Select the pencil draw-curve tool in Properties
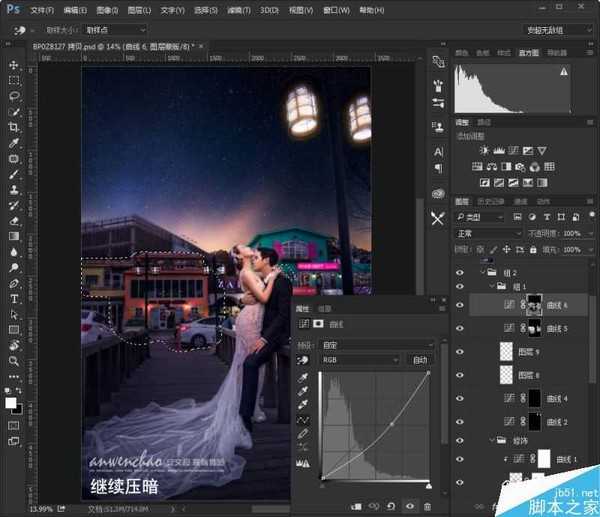The image size is (600, 517). click(x=304, y=435)
